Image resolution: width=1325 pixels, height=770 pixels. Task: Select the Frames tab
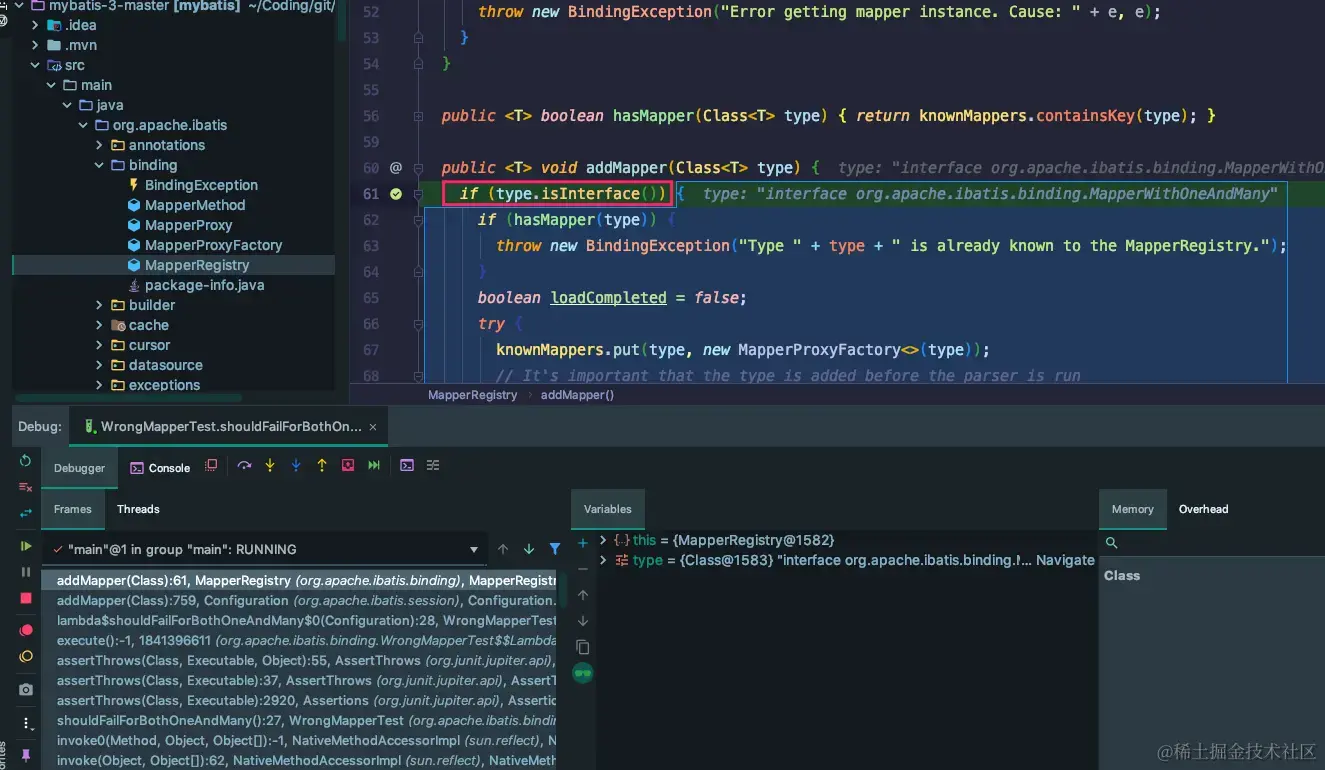click(x=73, y=509)
